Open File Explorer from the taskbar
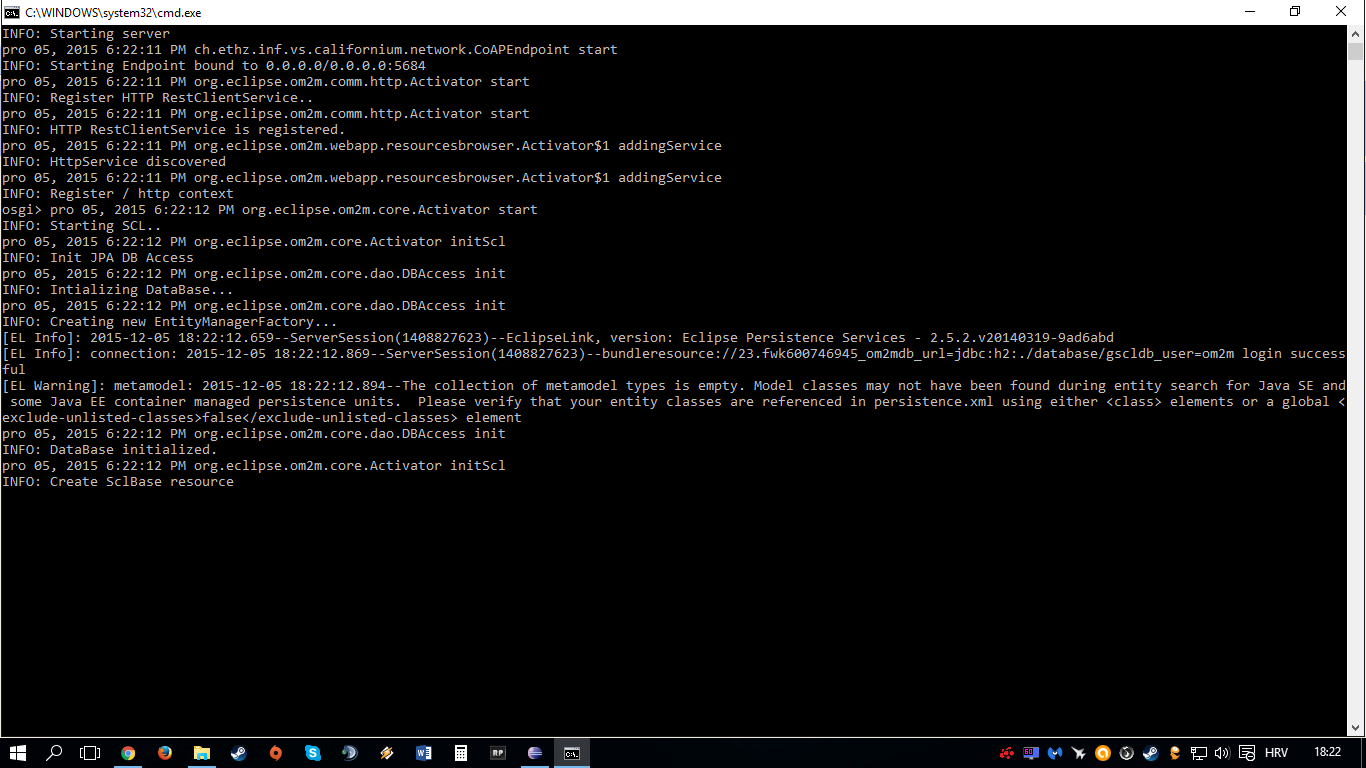Image resolution: width=1366 pixels, height=768 pixels. pyautogui.click(x=202, y=753)
